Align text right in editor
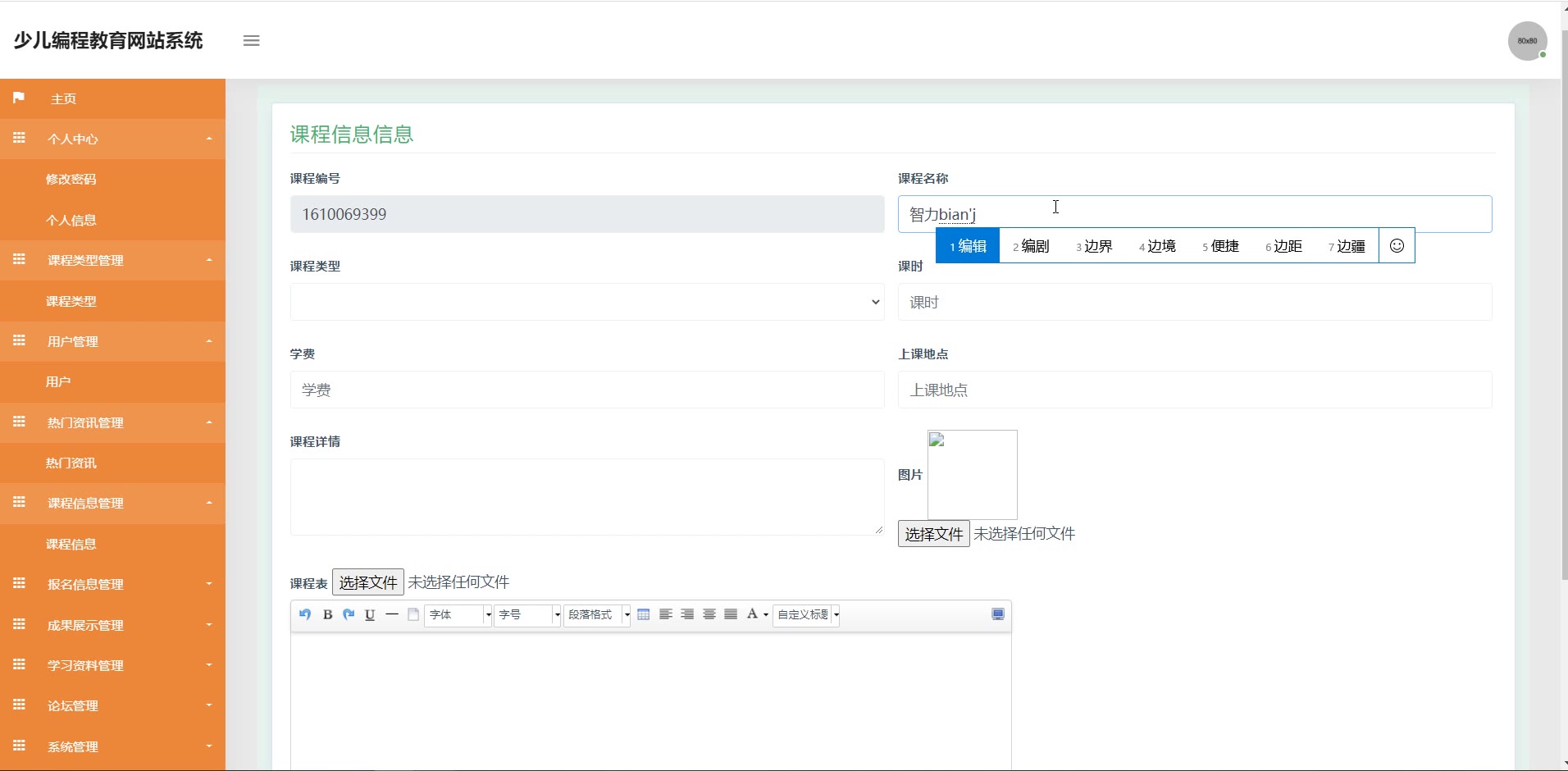 687,614
